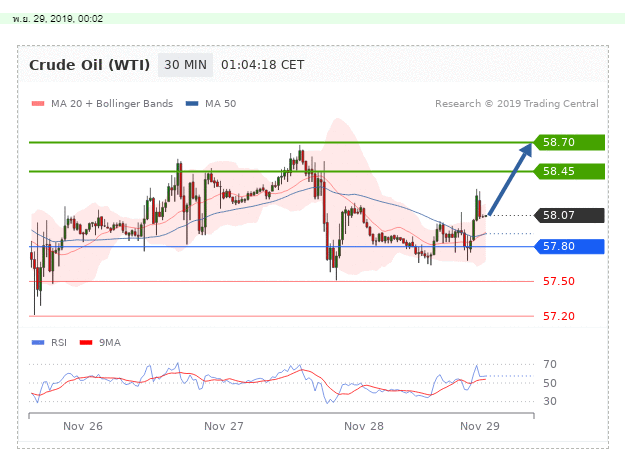625x455 pixels.
Task: Click the MA 20 + Bollinger Bands legend swatch
Action: 38,104
